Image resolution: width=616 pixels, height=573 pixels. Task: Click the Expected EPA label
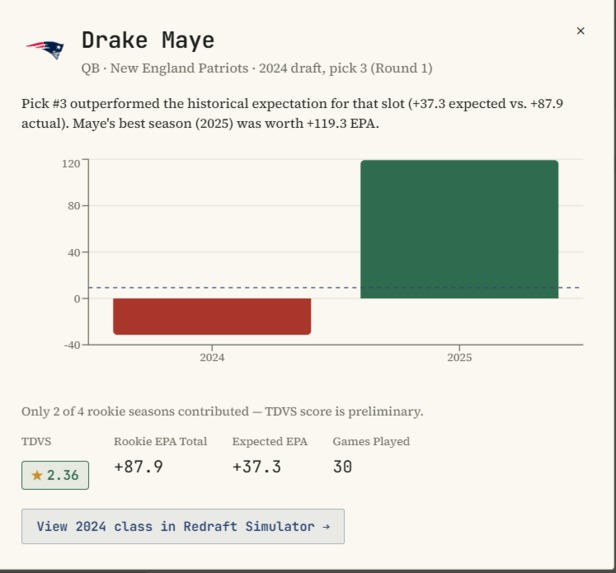[x=270, y=441]
